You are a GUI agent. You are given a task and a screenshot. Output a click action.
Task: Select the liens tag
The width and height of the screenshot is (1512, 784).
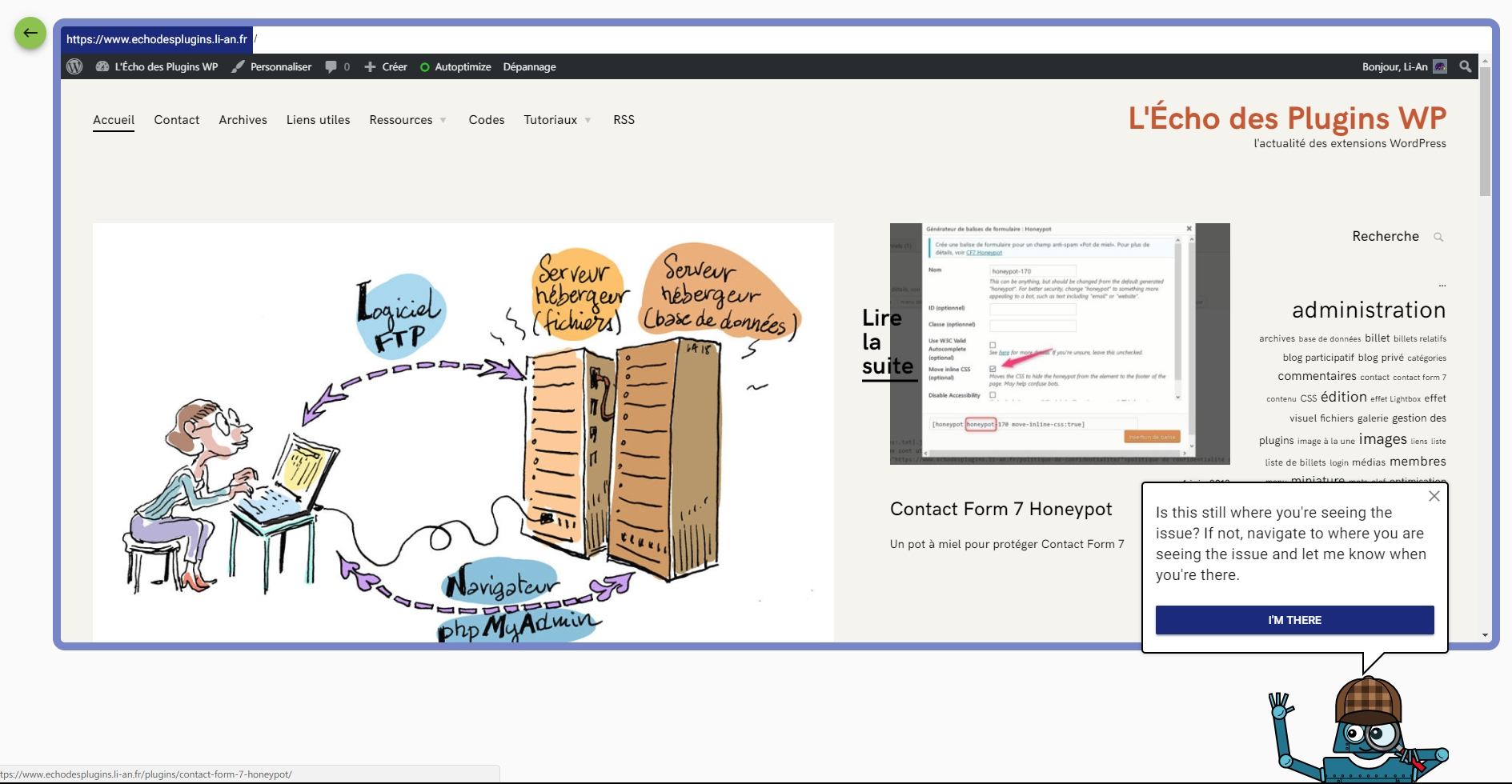click(x=1419, y=442)
